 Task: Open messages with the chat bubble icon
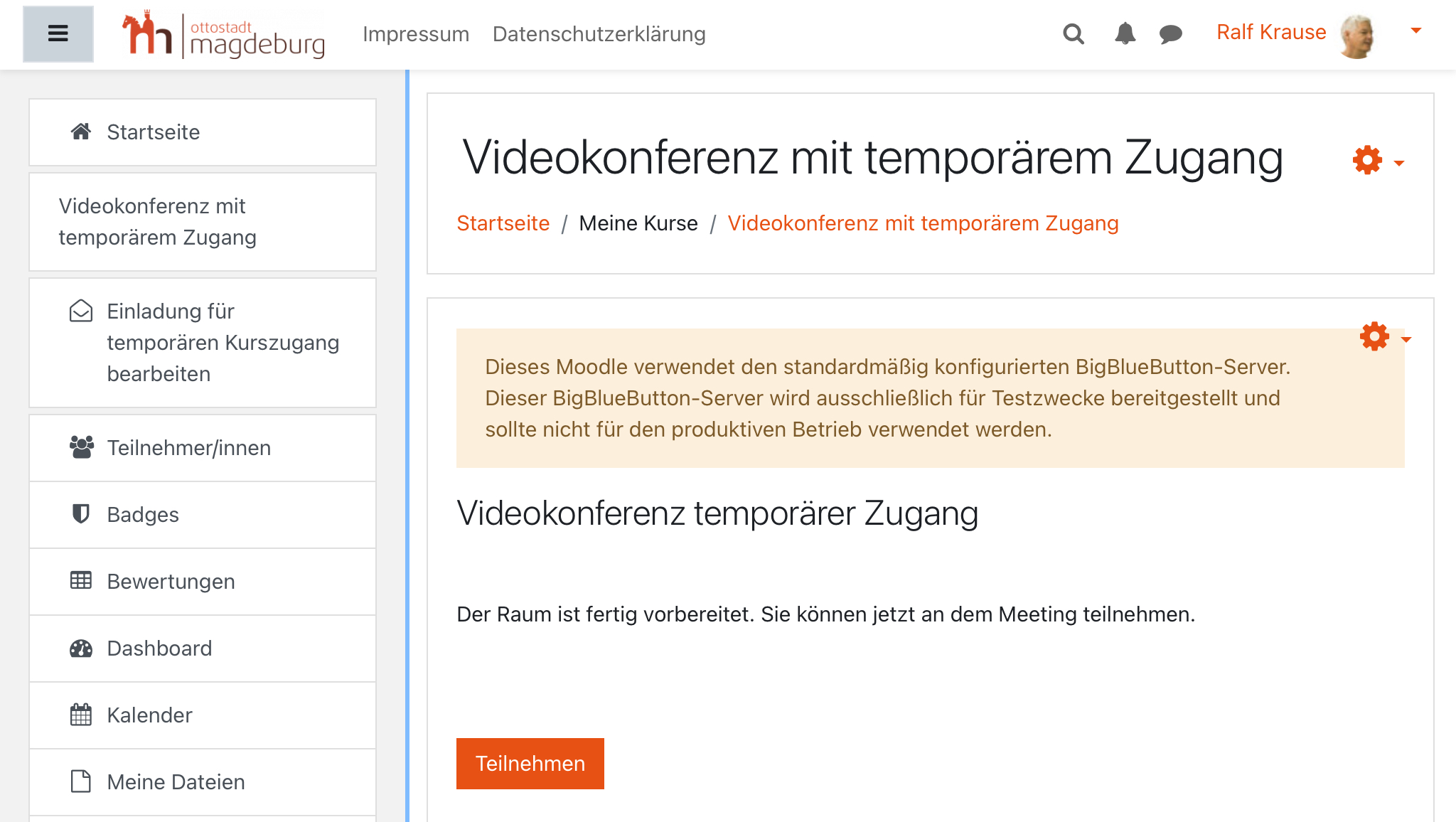coord(1171,33)
